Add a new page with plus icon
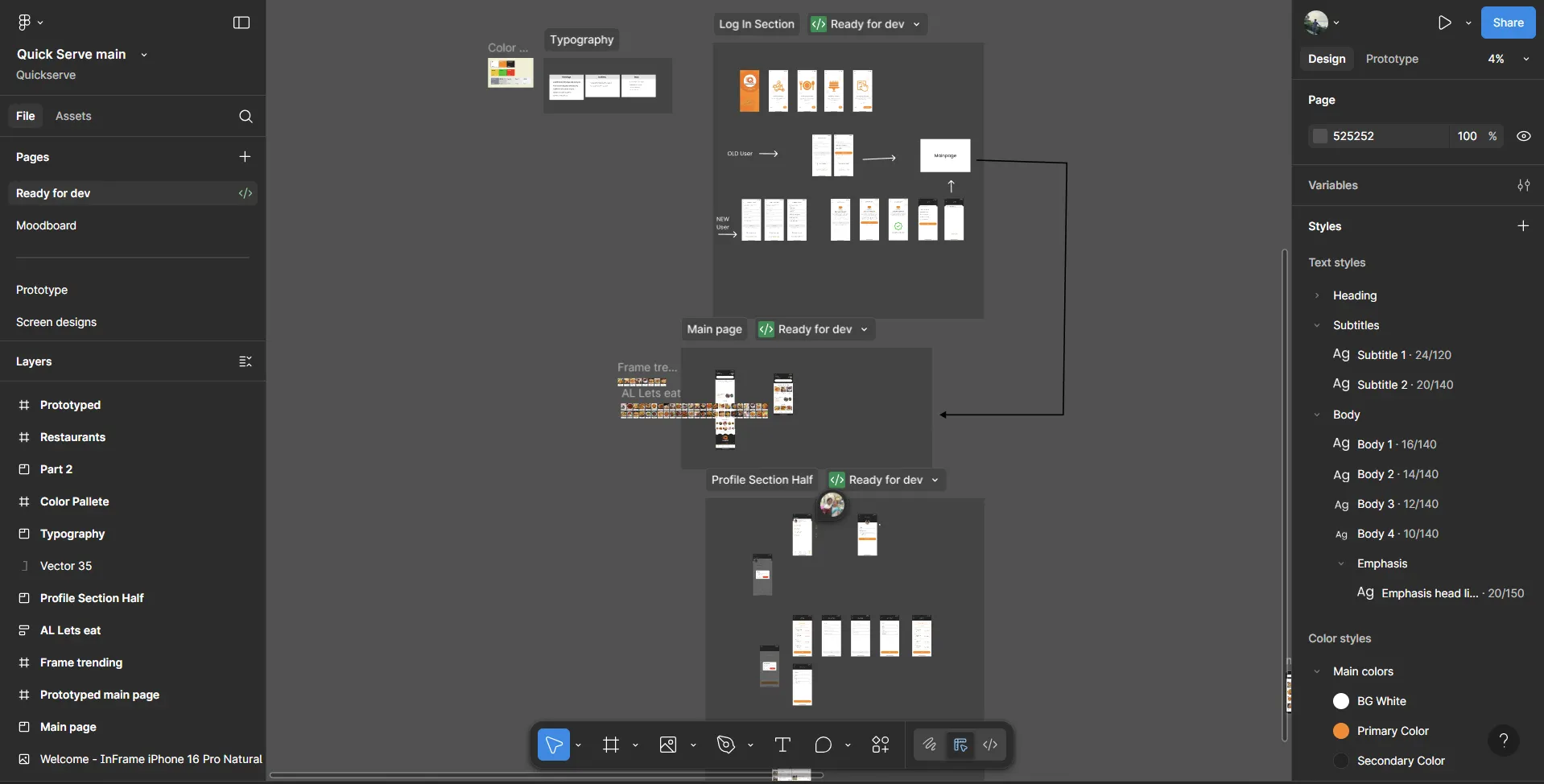 pos(245,157)
